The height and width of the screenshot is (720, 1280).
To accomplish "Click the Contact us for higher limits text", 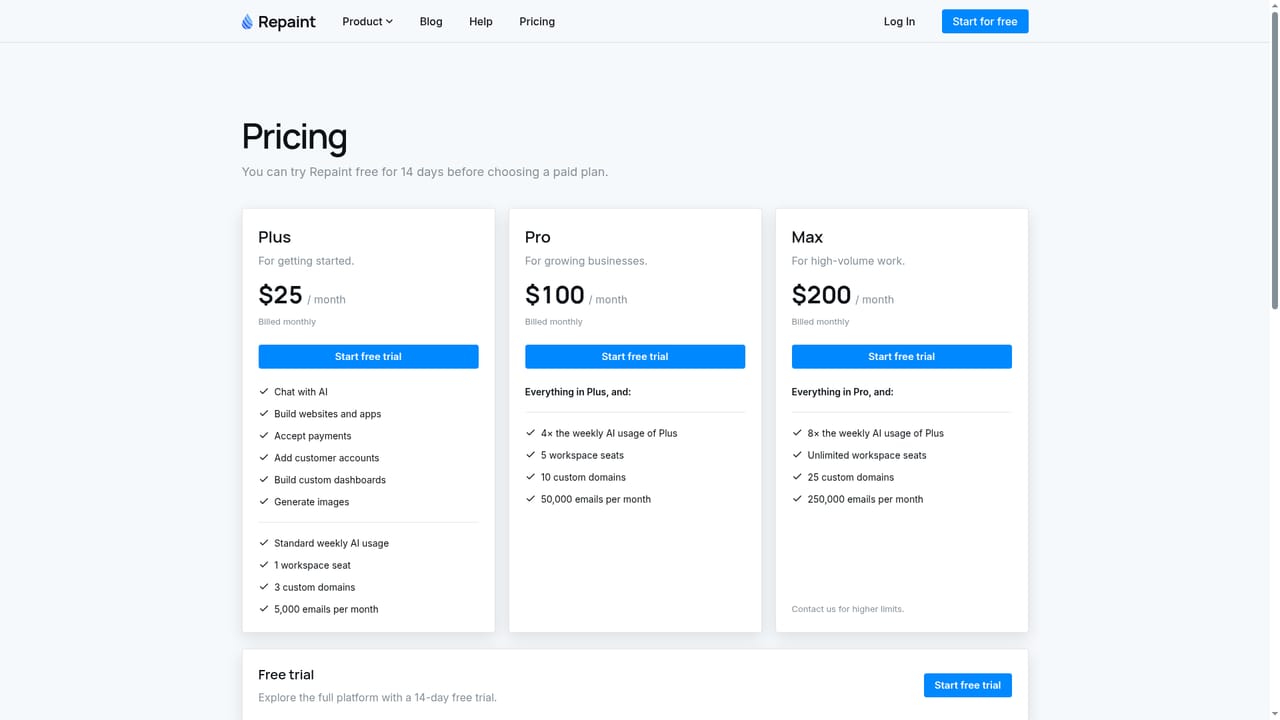I will [848, 609].
